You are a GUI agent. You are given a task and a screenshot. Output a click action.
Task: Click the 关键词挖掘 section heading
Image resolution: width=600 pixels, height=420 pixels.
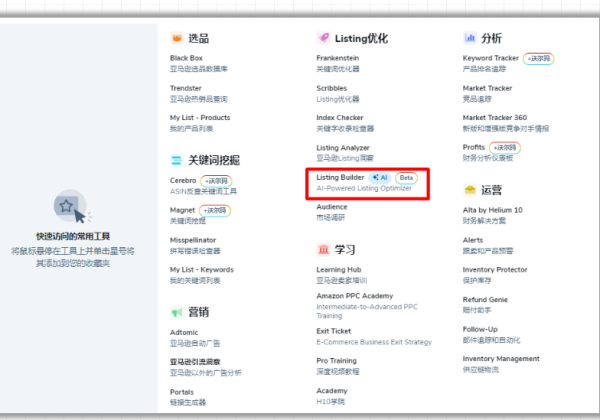[x=214, y=160]
